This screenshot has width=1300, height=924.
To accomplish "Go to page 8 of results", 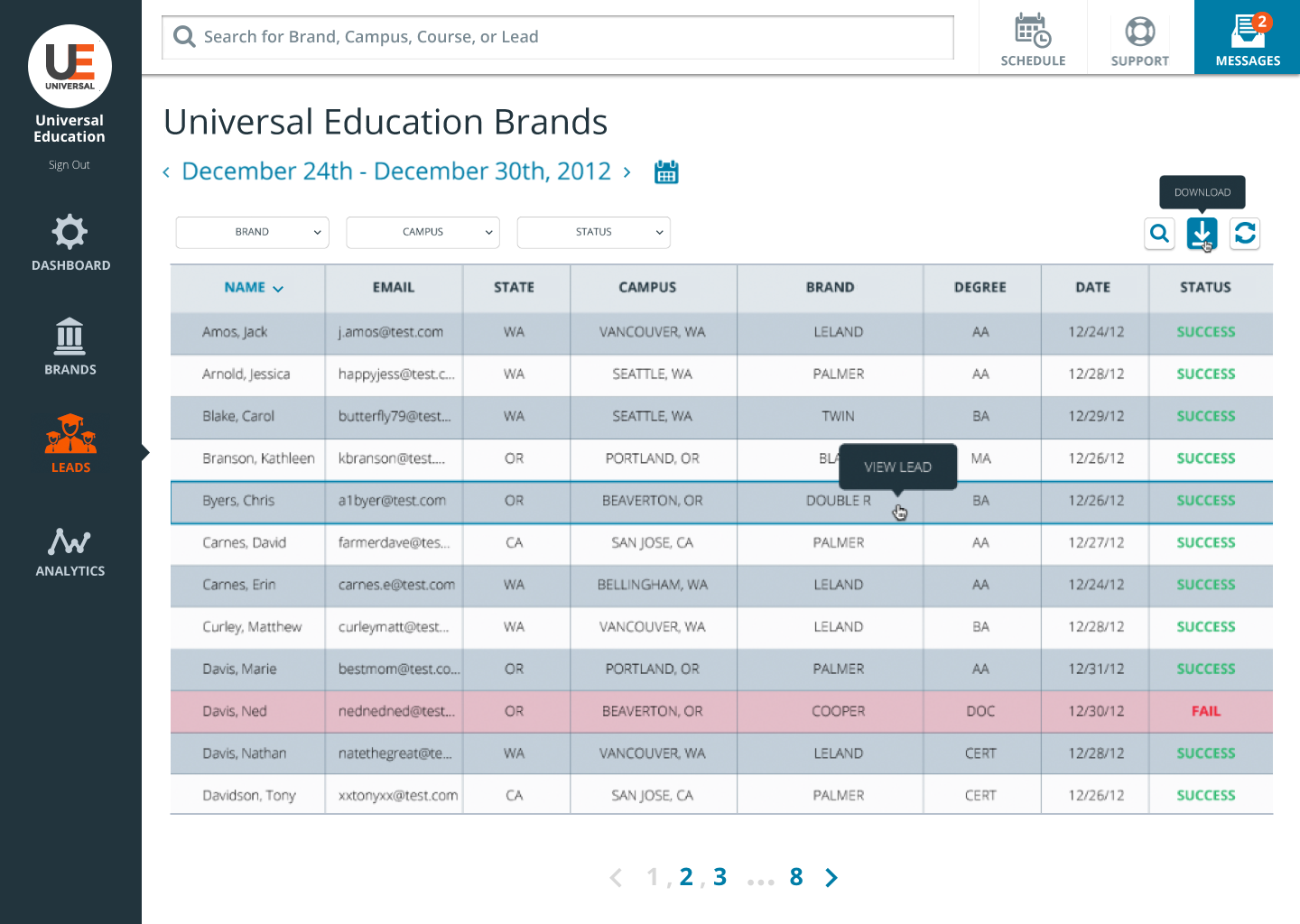I will (796, 877).
